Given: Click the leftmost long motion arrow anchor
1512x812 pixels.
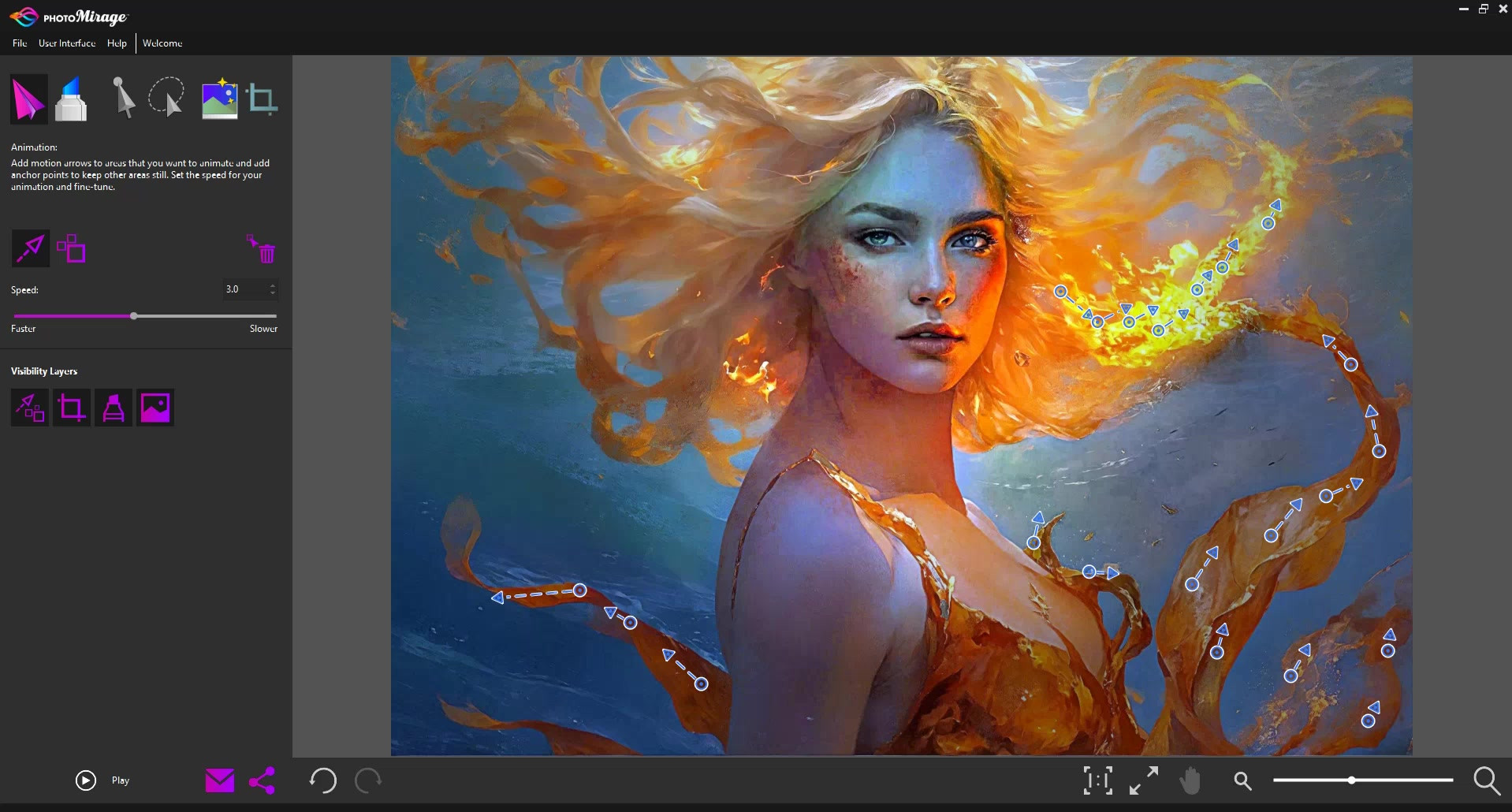Looking at the screenshot, I should pos(579,590).
